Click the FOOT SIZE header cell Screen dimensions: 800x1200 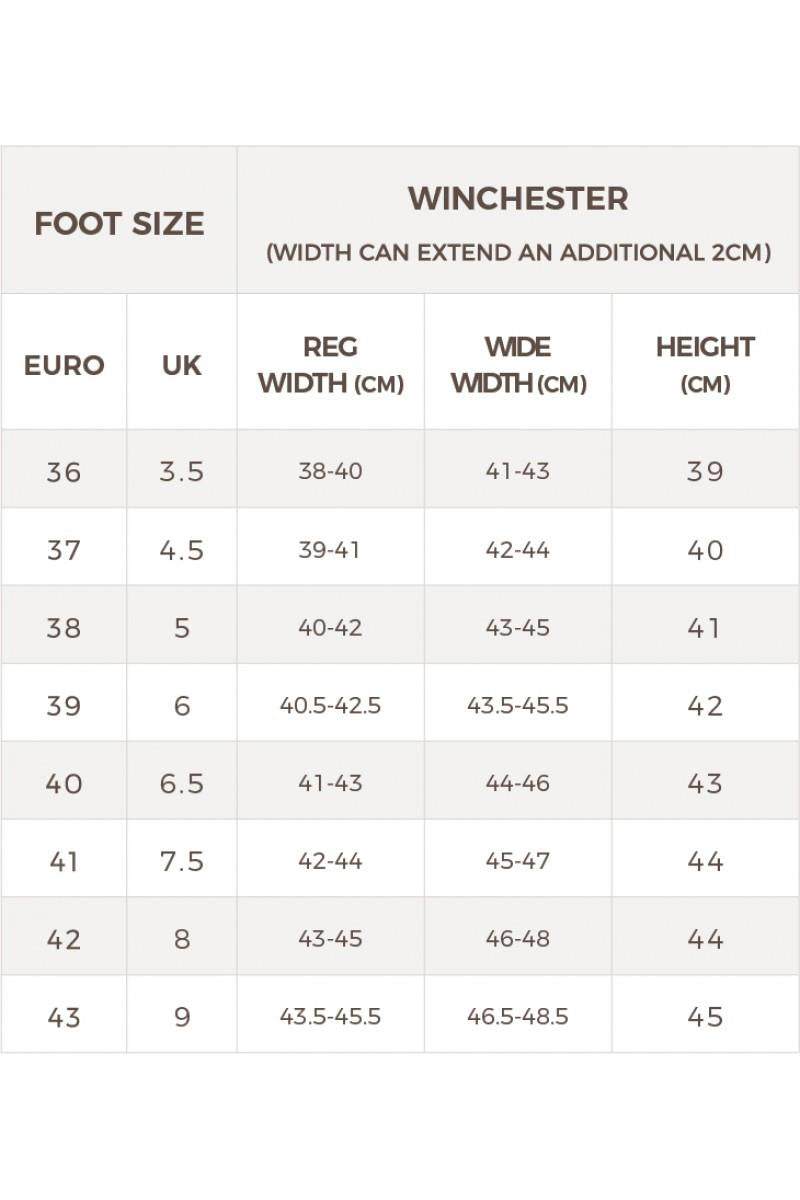[x=119, y=223]
